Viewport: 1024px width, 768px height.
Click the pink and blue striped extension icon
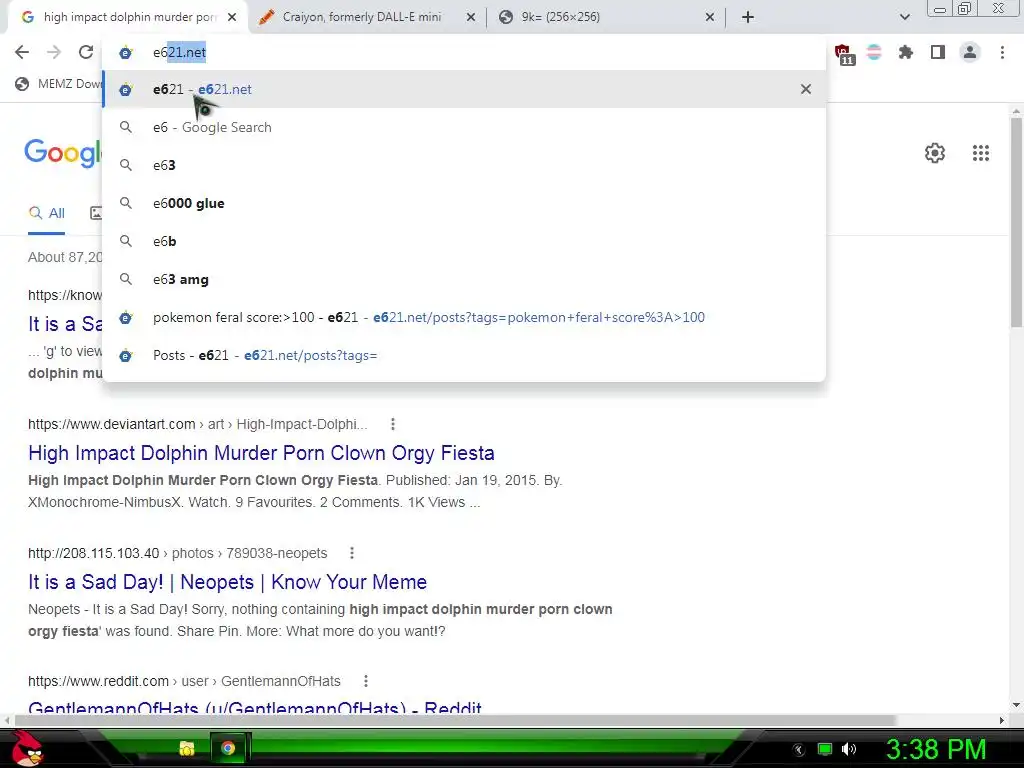[x=874, y=52]
